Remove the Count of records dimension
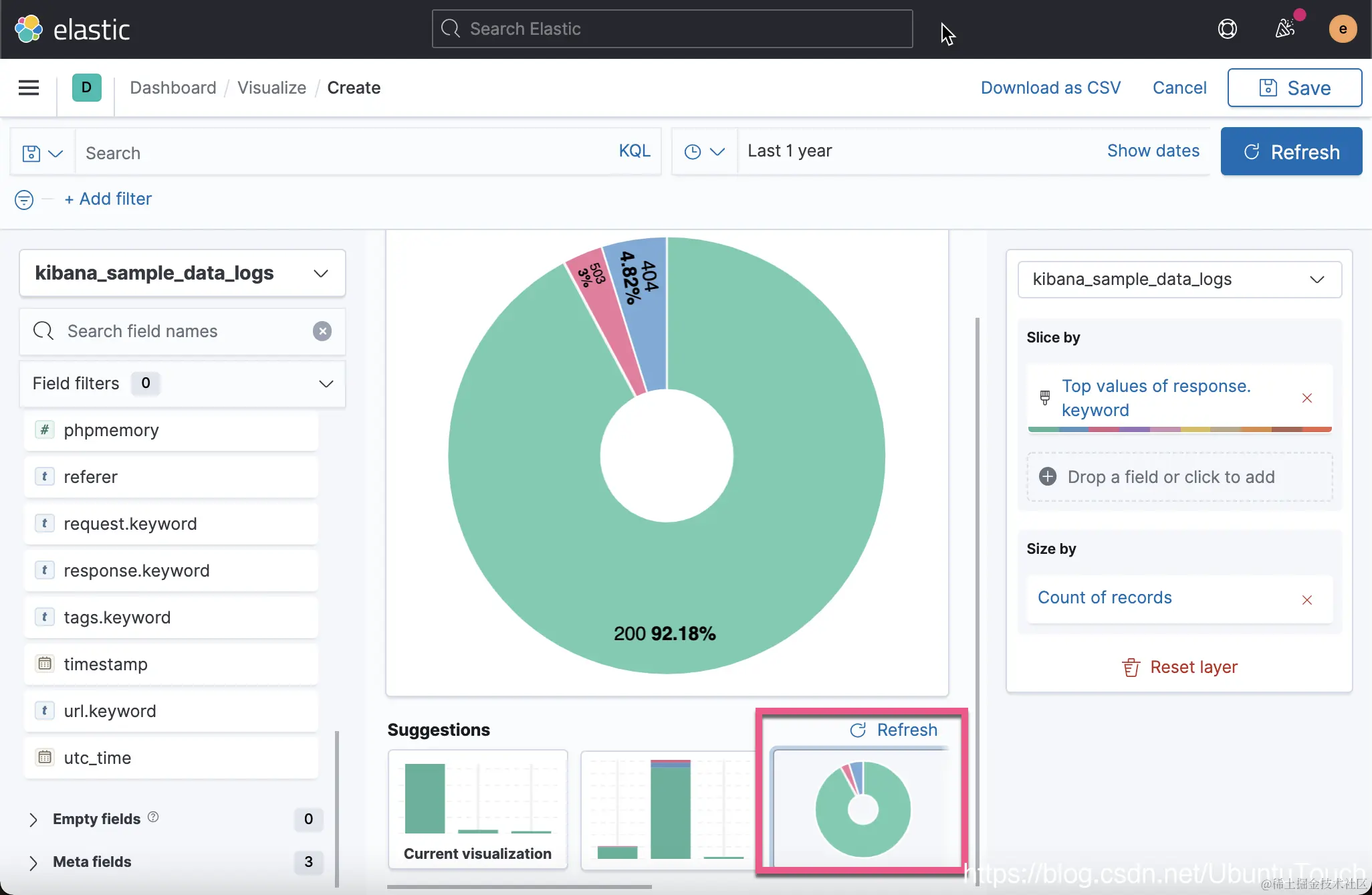Image resolution: width=1372 pixels, height=895 pixels. 1306,599
